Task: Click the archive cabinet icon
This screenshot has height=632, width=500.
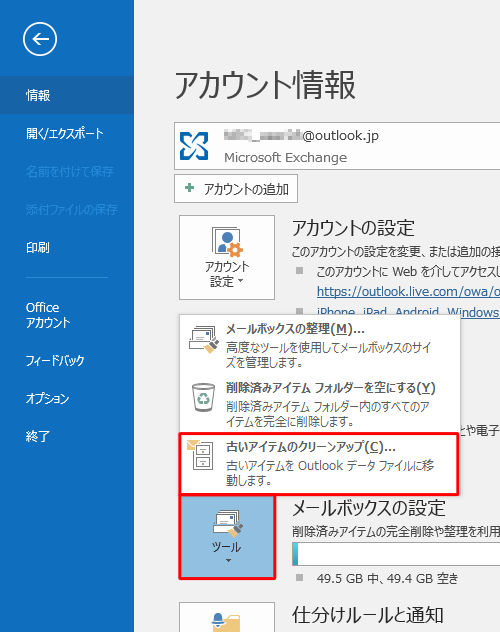Action: 200,455
